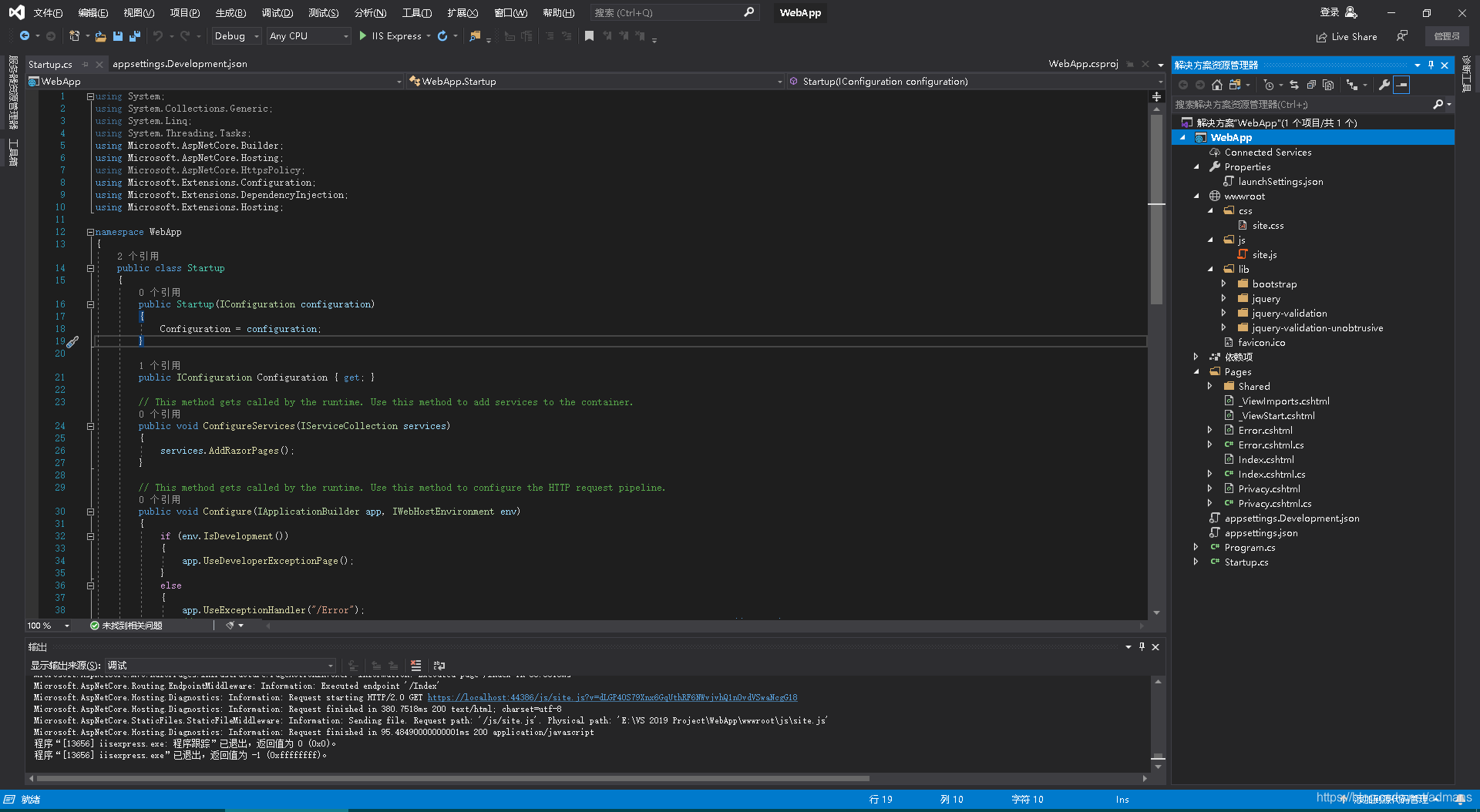The image size is (1480, 812).
Task: Toggle a bookmark with the bookmark icon
Action: (x=589, y=36)
